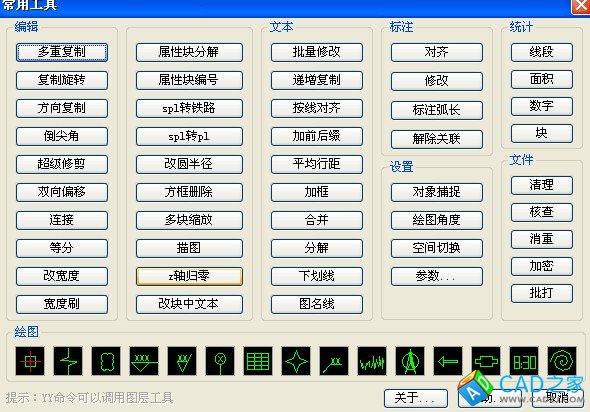Choose the circled X symbol icon
Viewport: 590px width, 412px height.
click(x=220, y=361)
